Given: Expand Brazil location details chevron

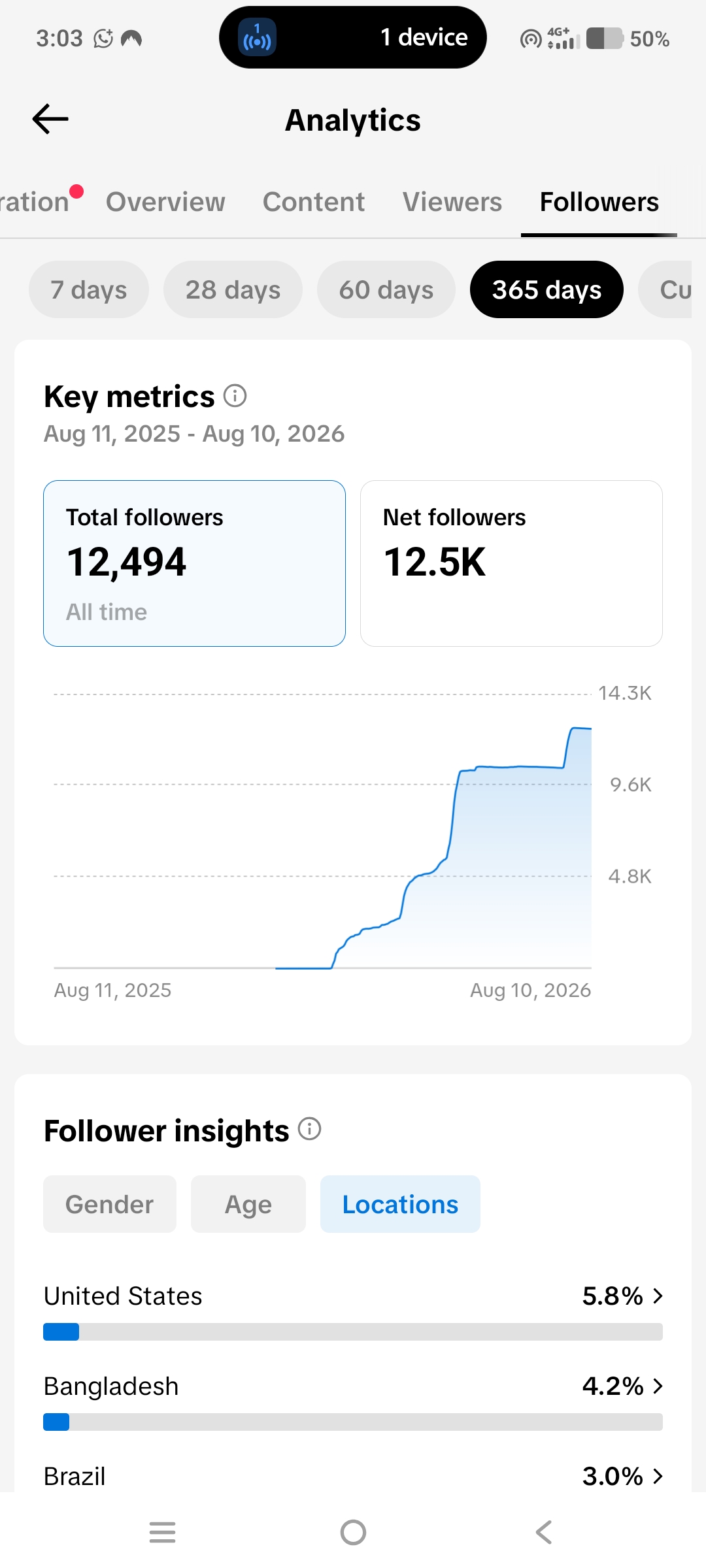Looking at the screenshot, I should [658, 1476].
